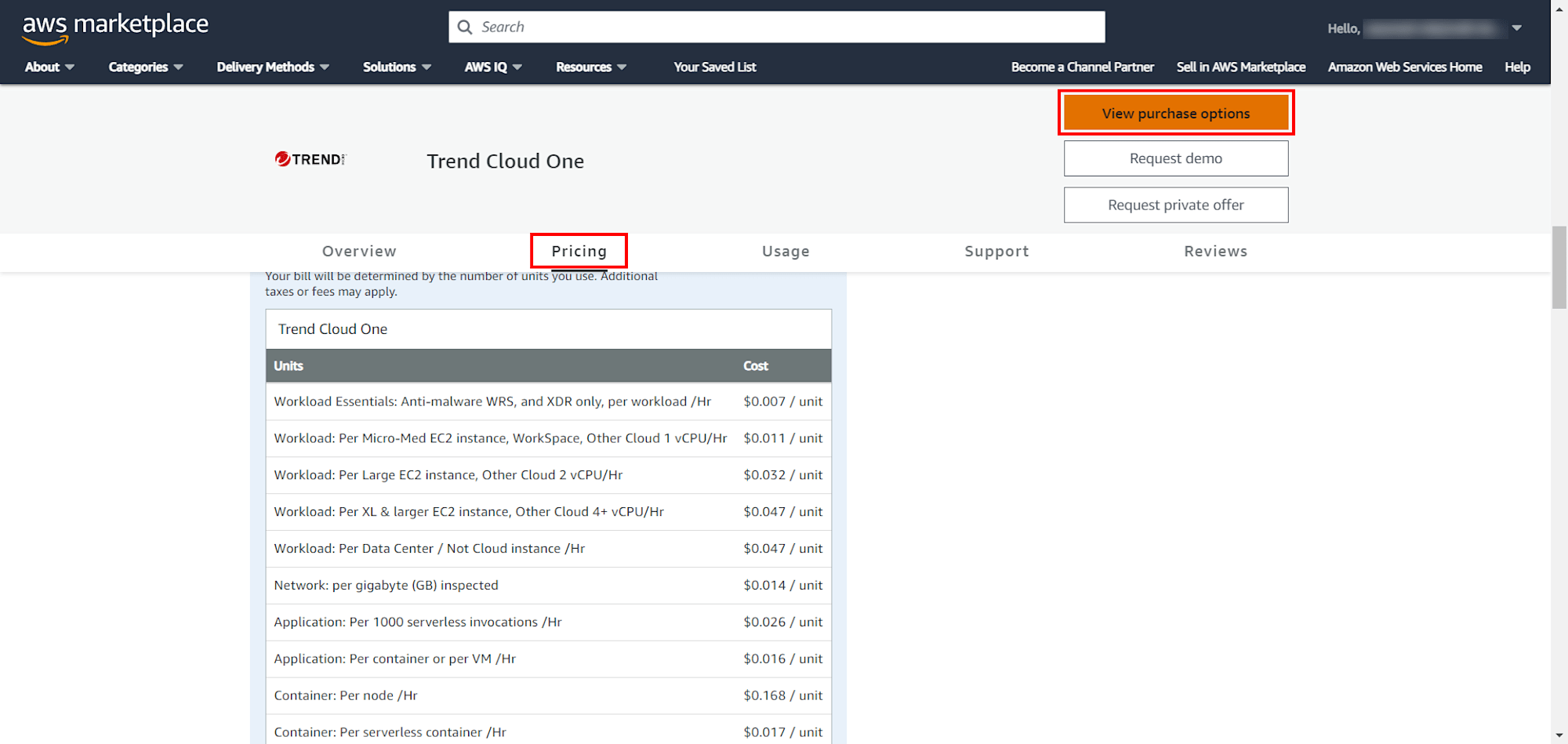Click the Units column header
Screen dimensions: 1568x744
[x=289, y=366]
